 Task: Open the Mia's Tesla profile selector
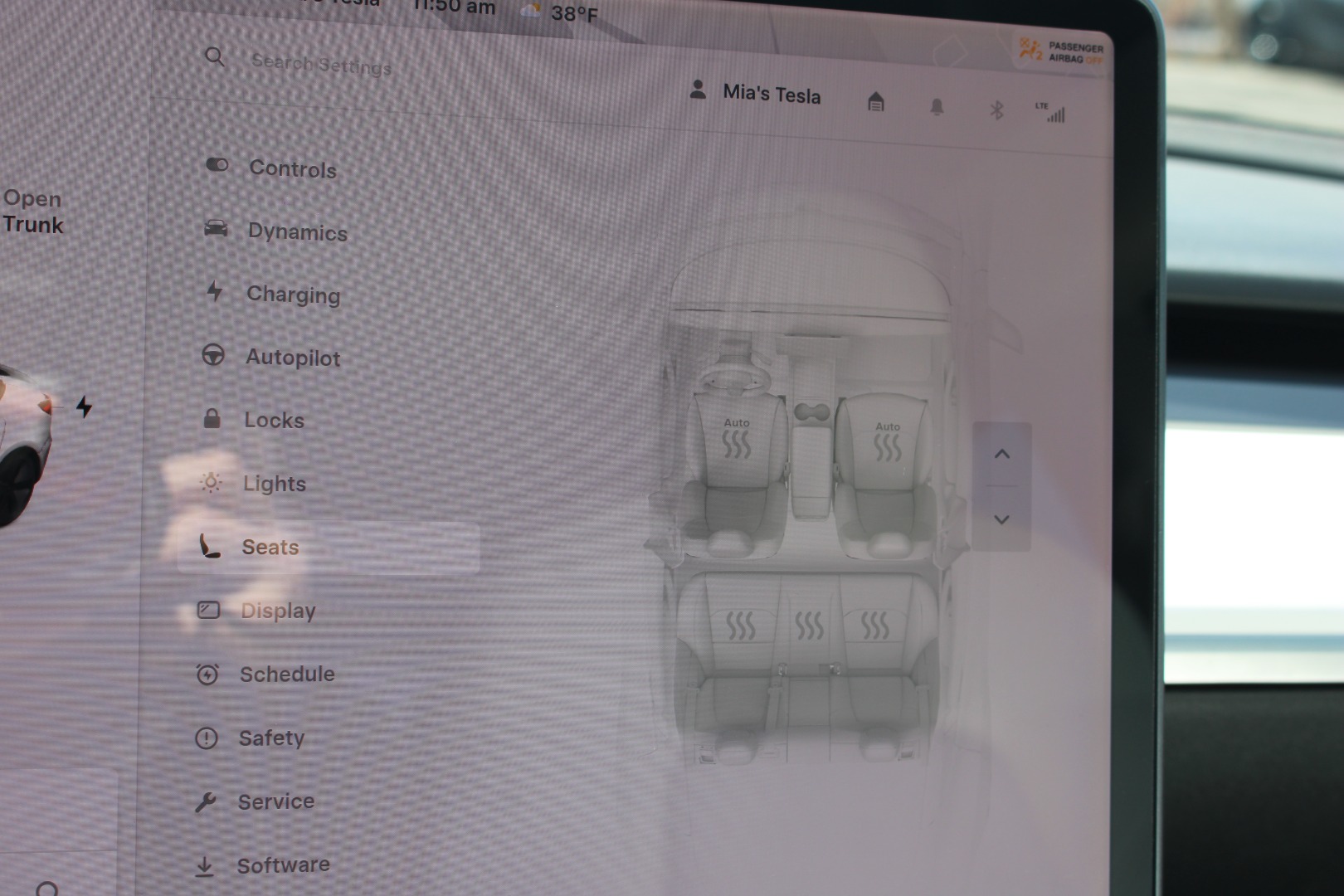[x=756, y=93]
